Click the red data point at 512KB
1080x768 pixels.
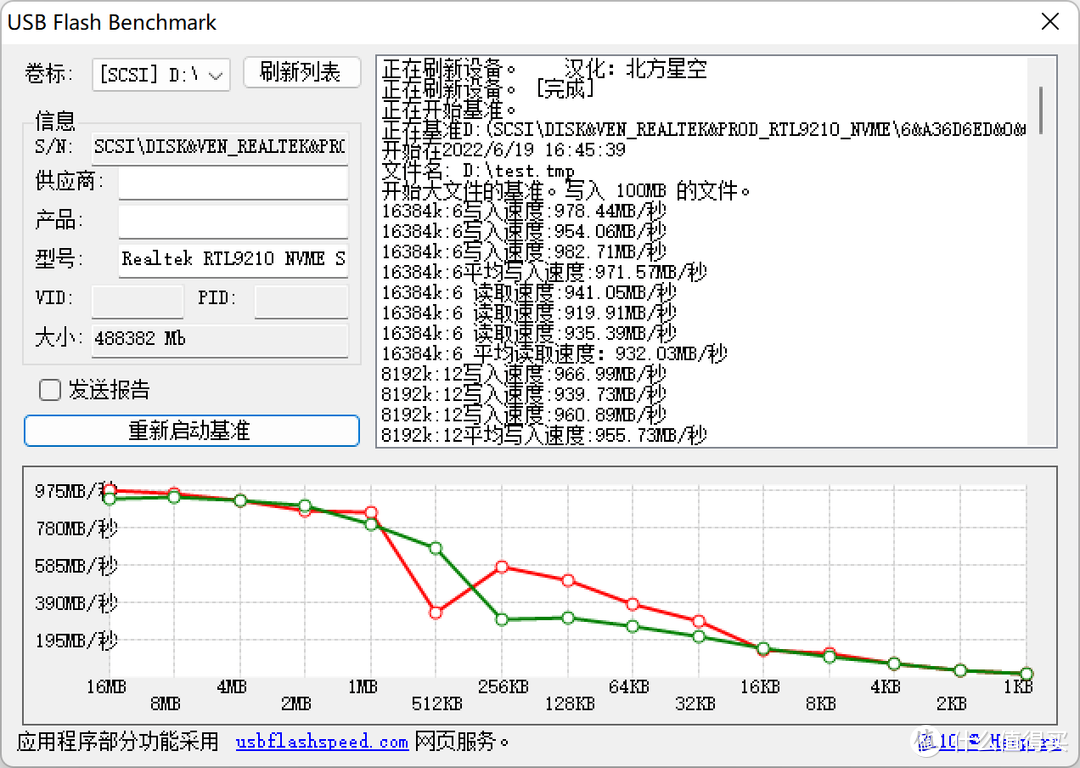coord(435,612)
